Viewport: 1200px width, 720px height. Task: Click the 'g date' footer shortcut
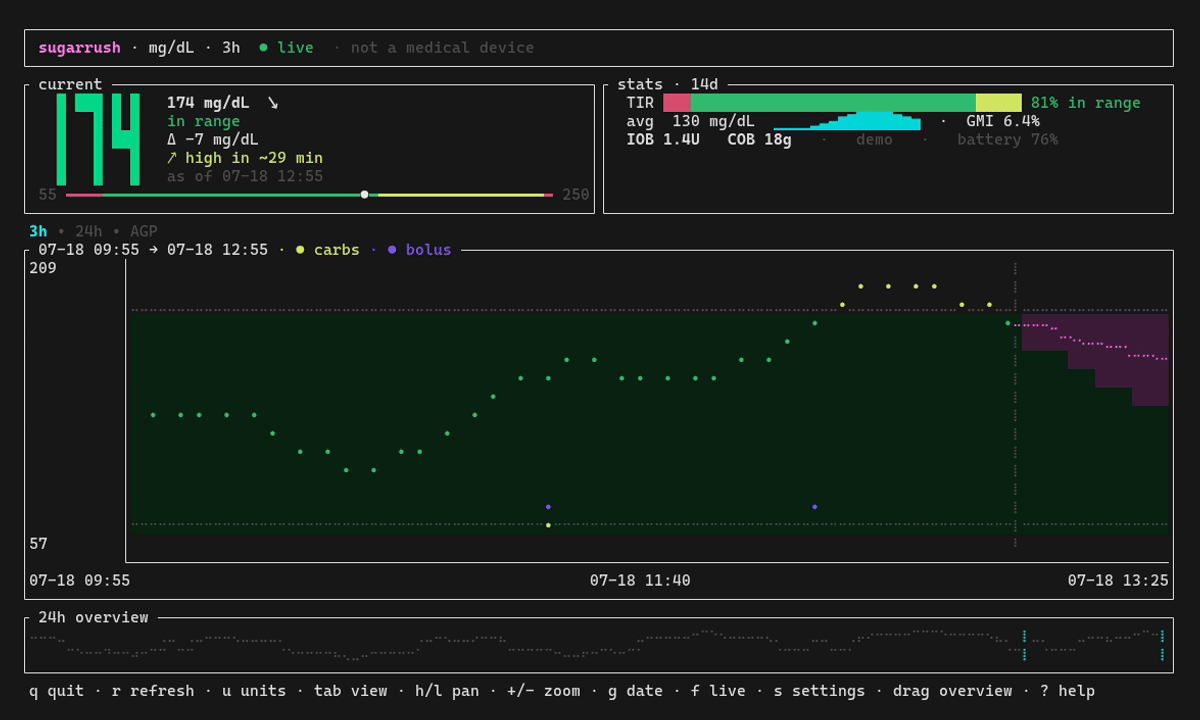tap(635, 691)
